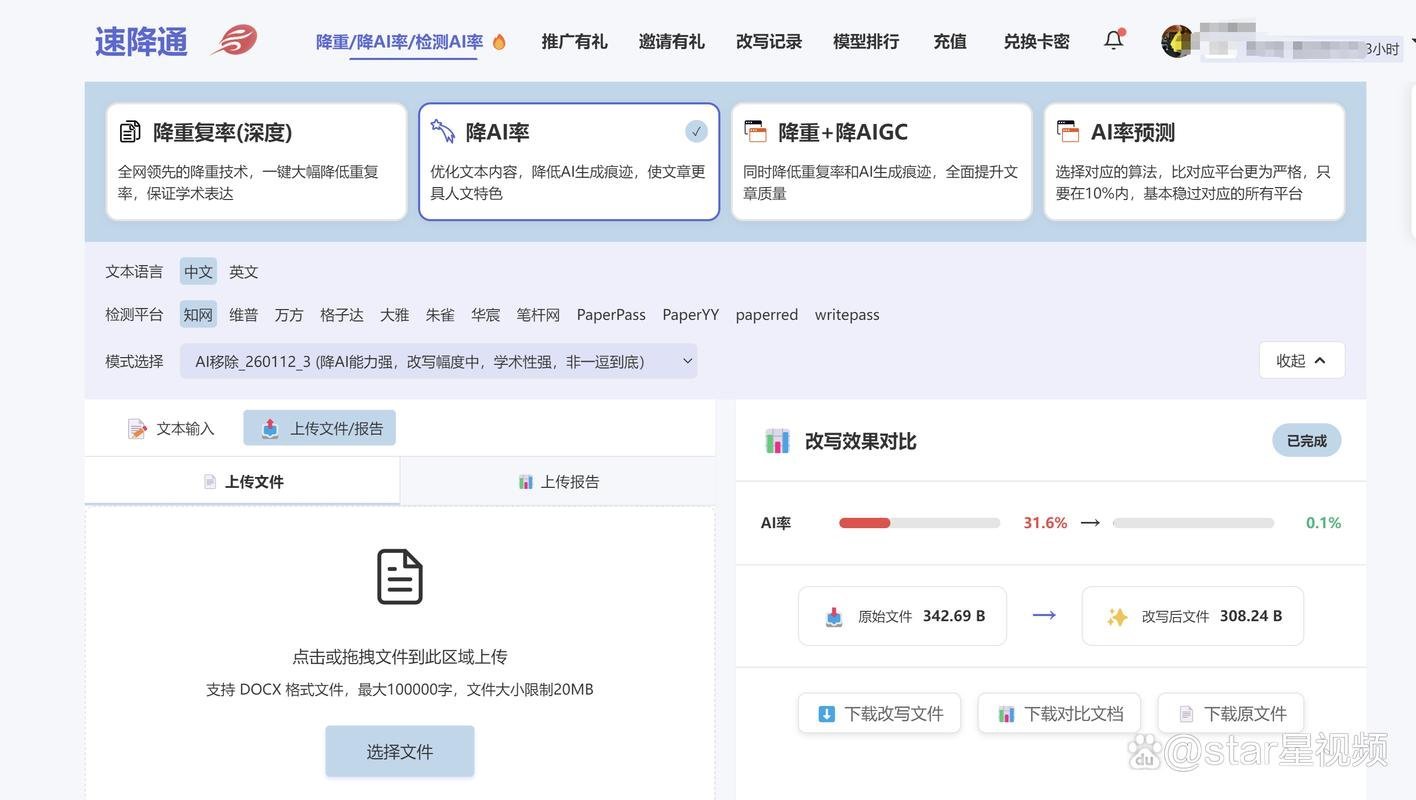Click the tray icon next to 原始文件
This screenshot has height=800, width=1416.
(834, 616)
